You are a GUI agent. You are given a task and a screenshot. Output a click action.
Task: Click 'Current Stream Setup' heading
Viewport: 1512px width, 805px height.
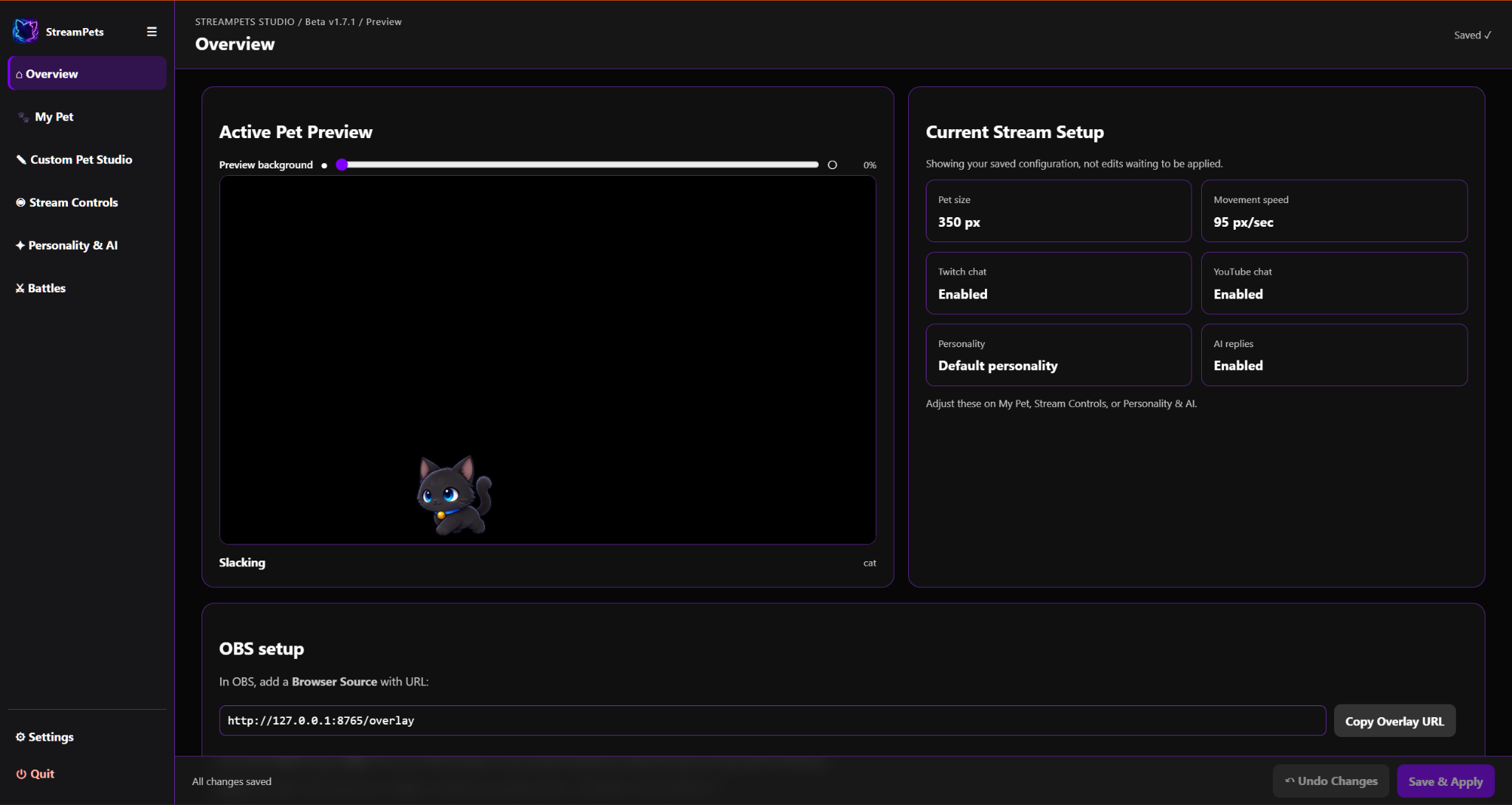(x=1015, y=132)
